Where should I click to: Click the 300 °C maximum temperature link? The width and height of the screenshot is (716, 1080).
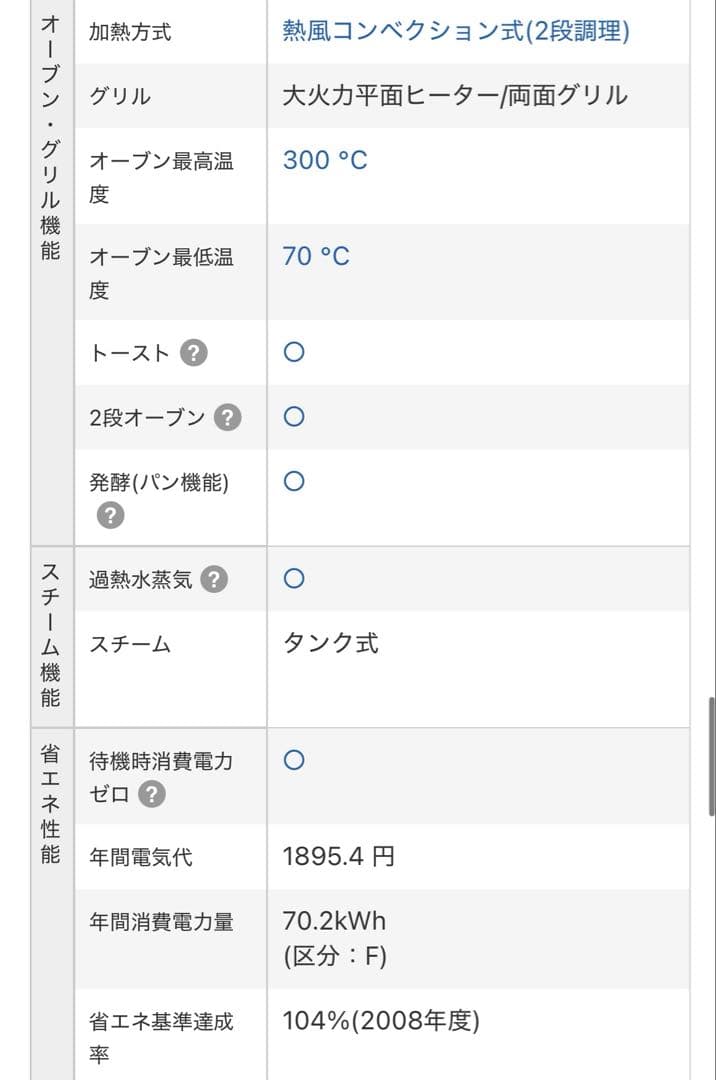pos(325,160)
